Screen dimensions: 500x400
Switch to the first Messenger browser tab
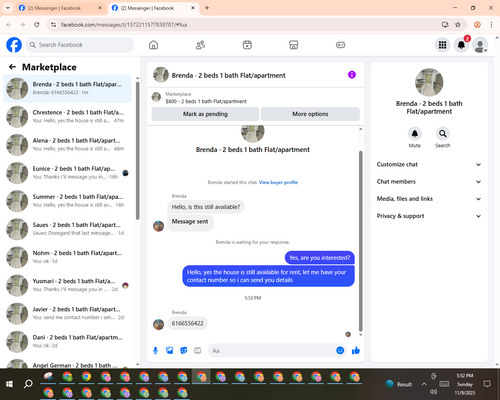tap(60, 8)
